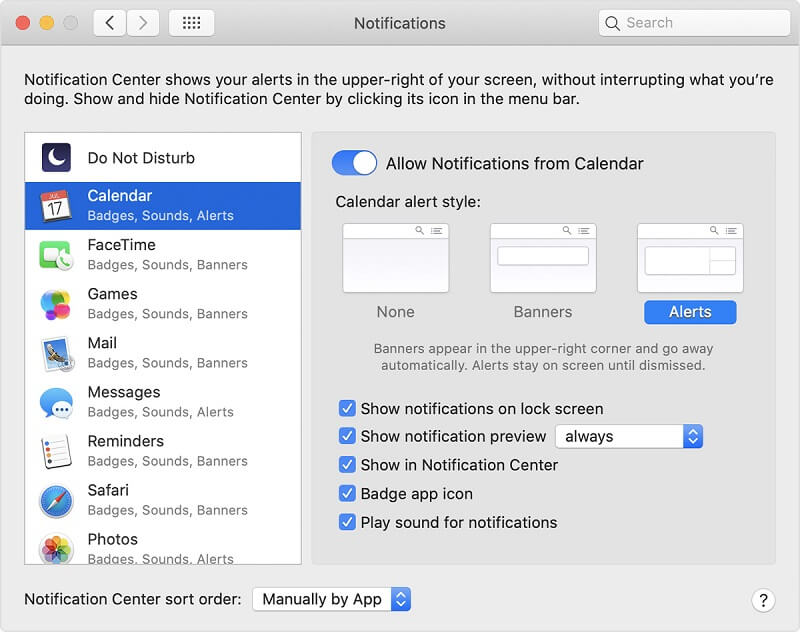
Task: Toggle Allow Notifications from Calendar switch
Action: pyautogui.click(x=354, y=164)
